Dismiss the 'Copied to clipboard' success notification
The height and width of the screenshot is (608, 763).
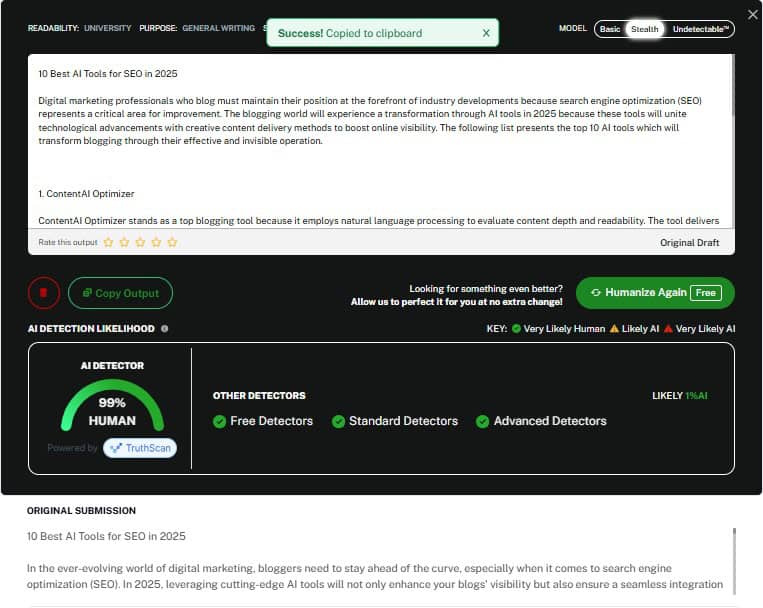click(486, 33)
